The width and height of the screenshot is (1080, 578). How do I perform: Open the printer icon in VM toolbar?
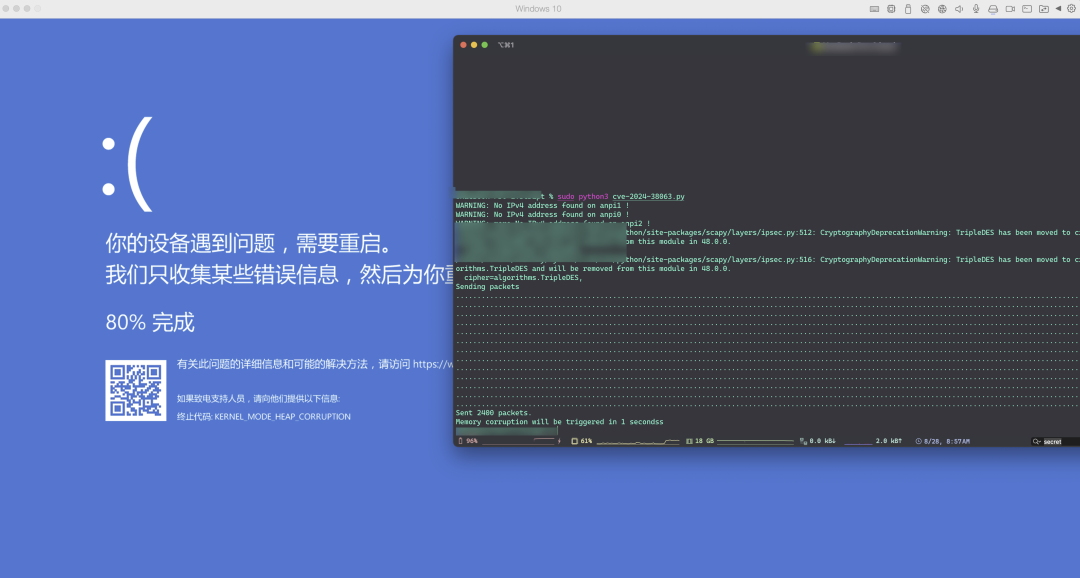pyautogui.click(x=993, y=9)
